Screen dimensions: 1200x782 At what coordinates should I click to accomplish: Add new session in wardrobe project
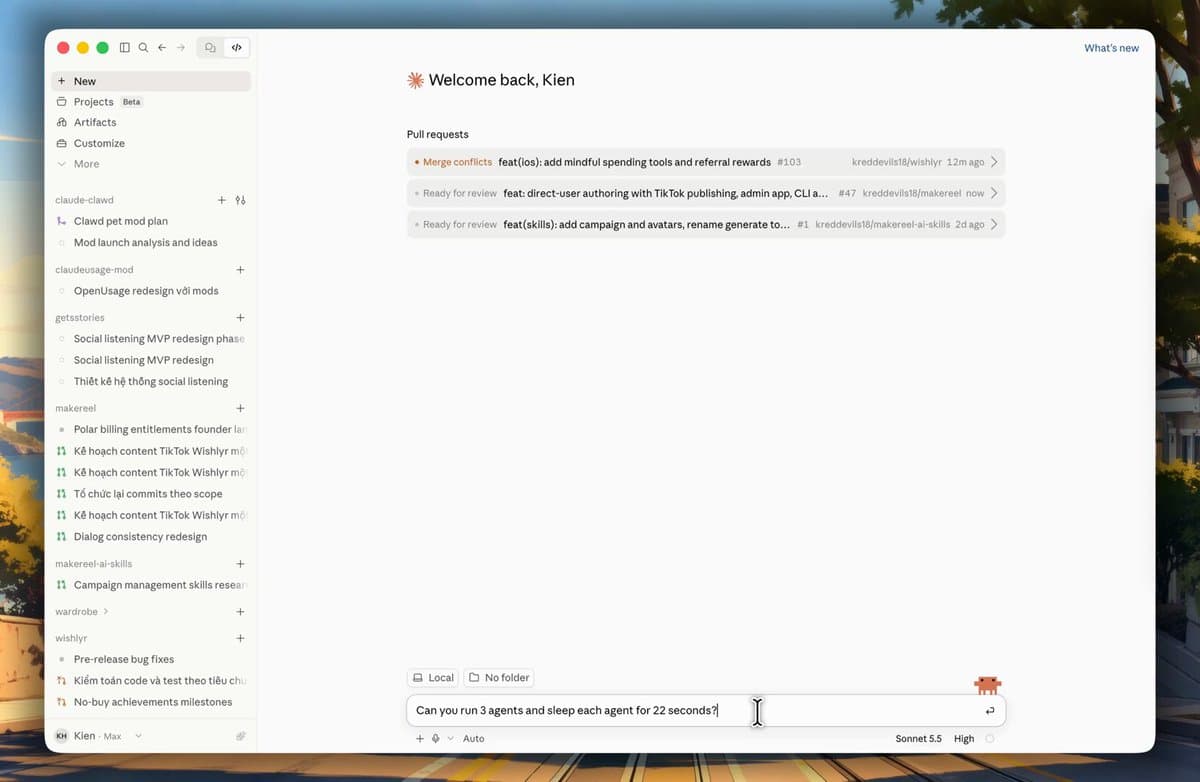click(x=240, y=612)
